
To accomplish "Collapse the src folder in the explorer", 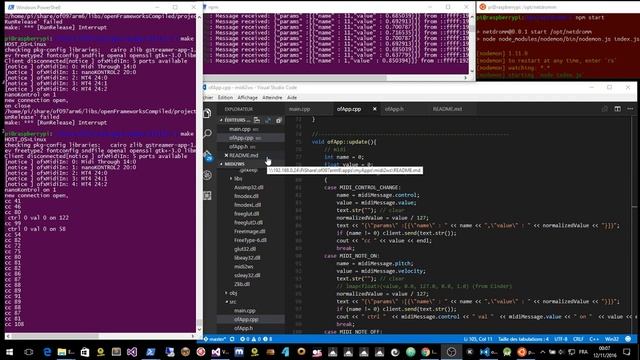I will click(227, 302).
